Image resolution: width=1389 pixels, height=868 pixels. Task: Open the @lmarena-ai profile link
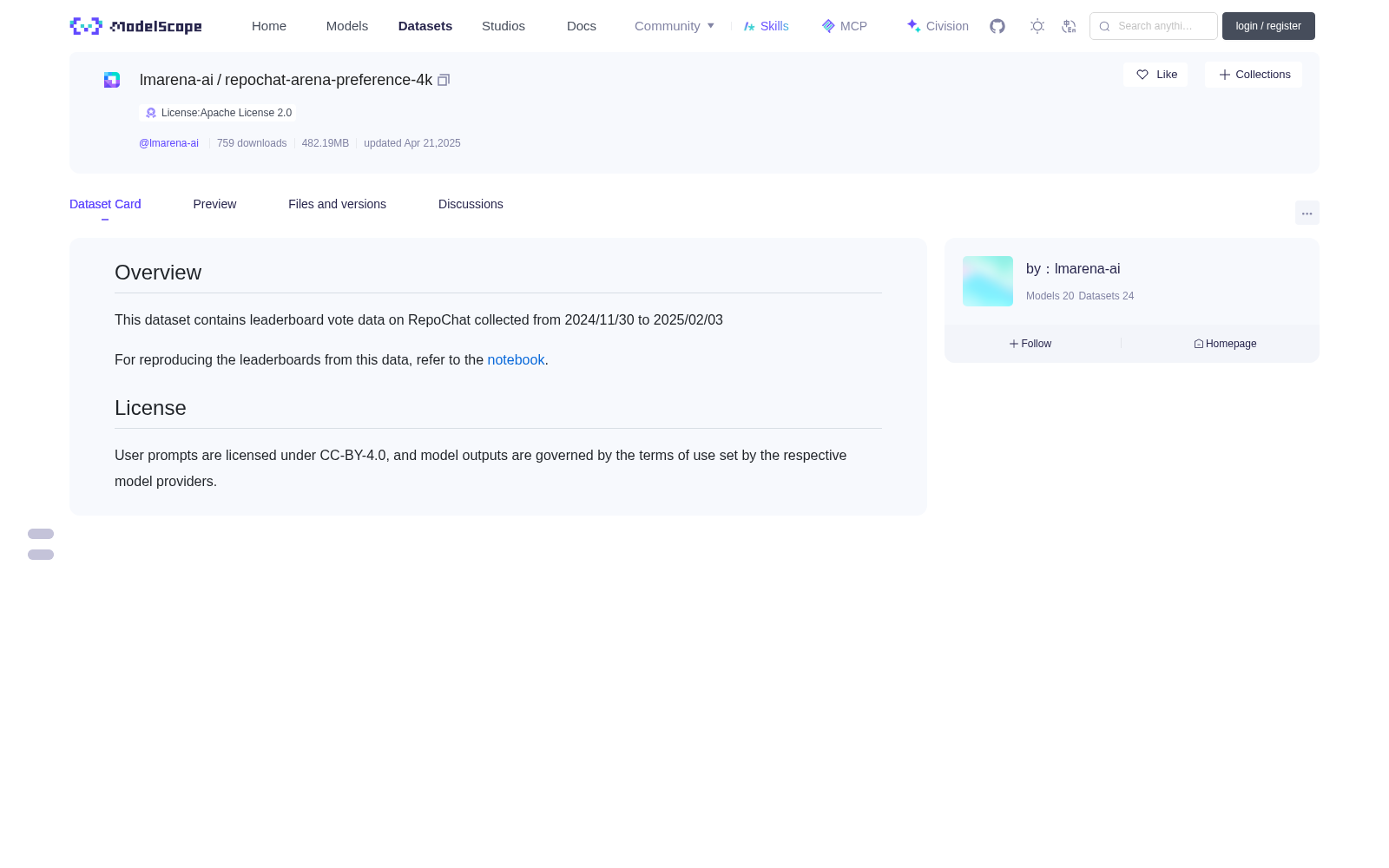(168, 143)
